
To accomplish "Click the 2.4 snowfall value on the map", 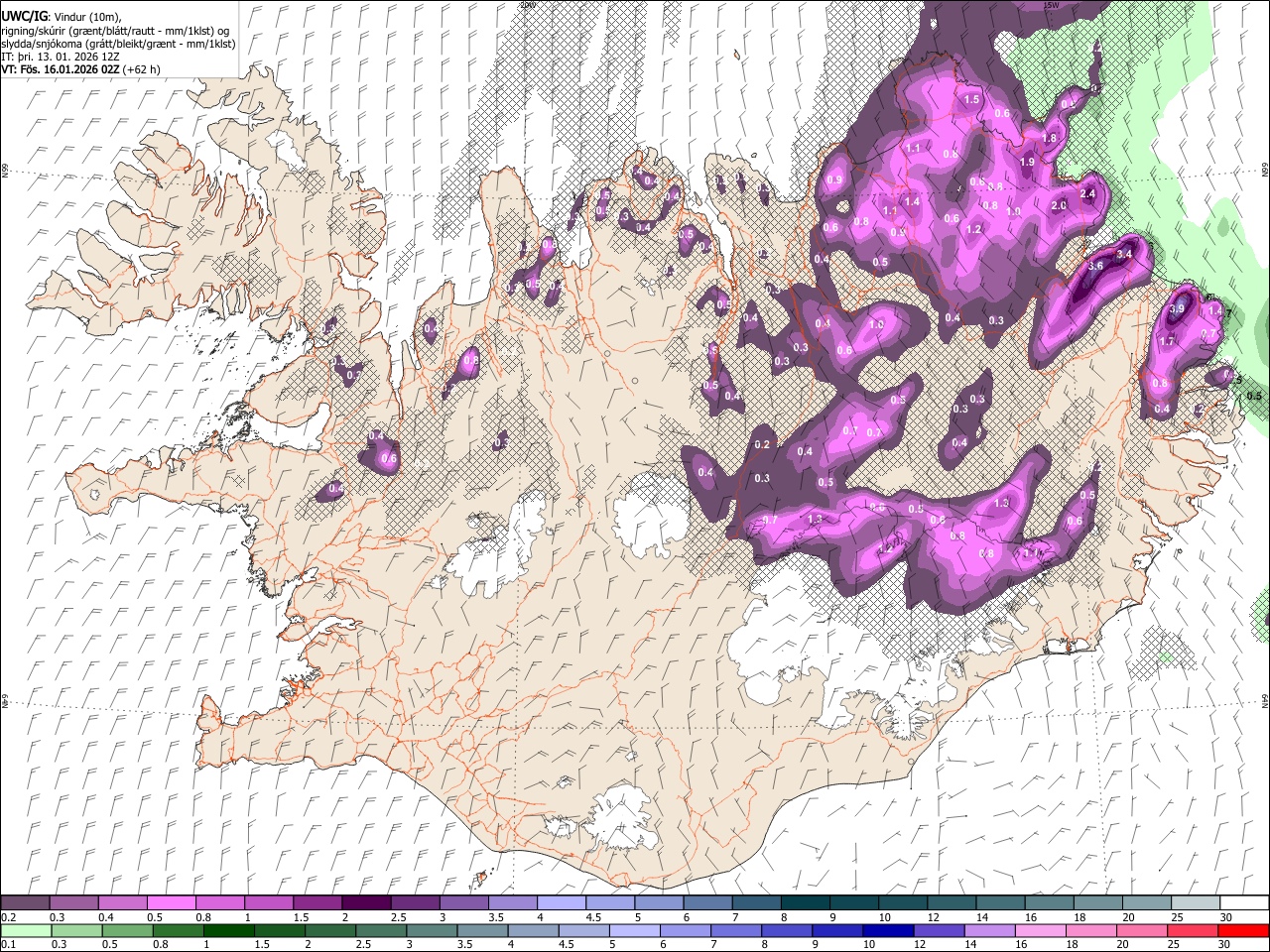I will pos(1087,193).
